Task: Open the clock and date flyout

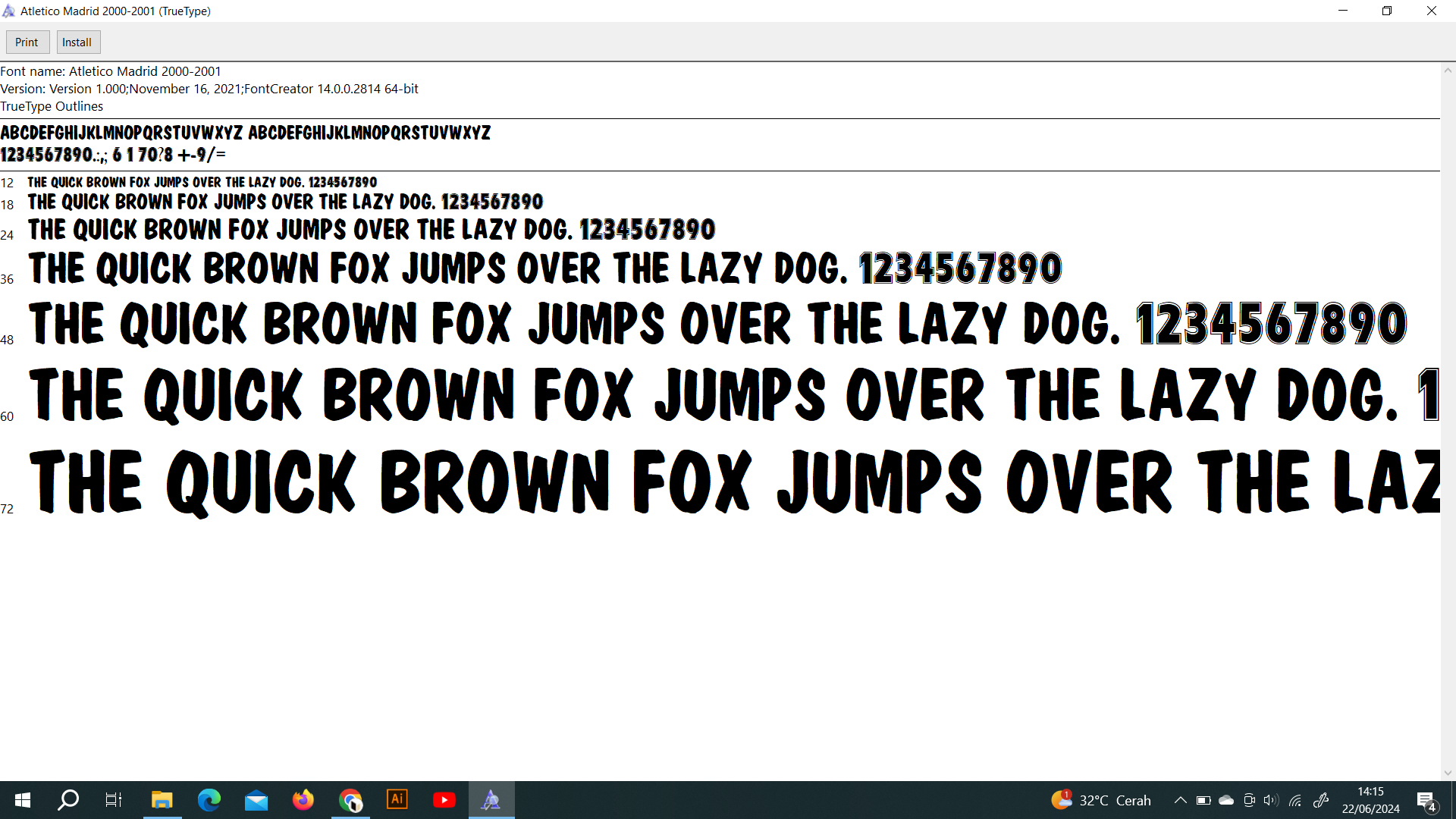Action: (x=1370, y=800)
